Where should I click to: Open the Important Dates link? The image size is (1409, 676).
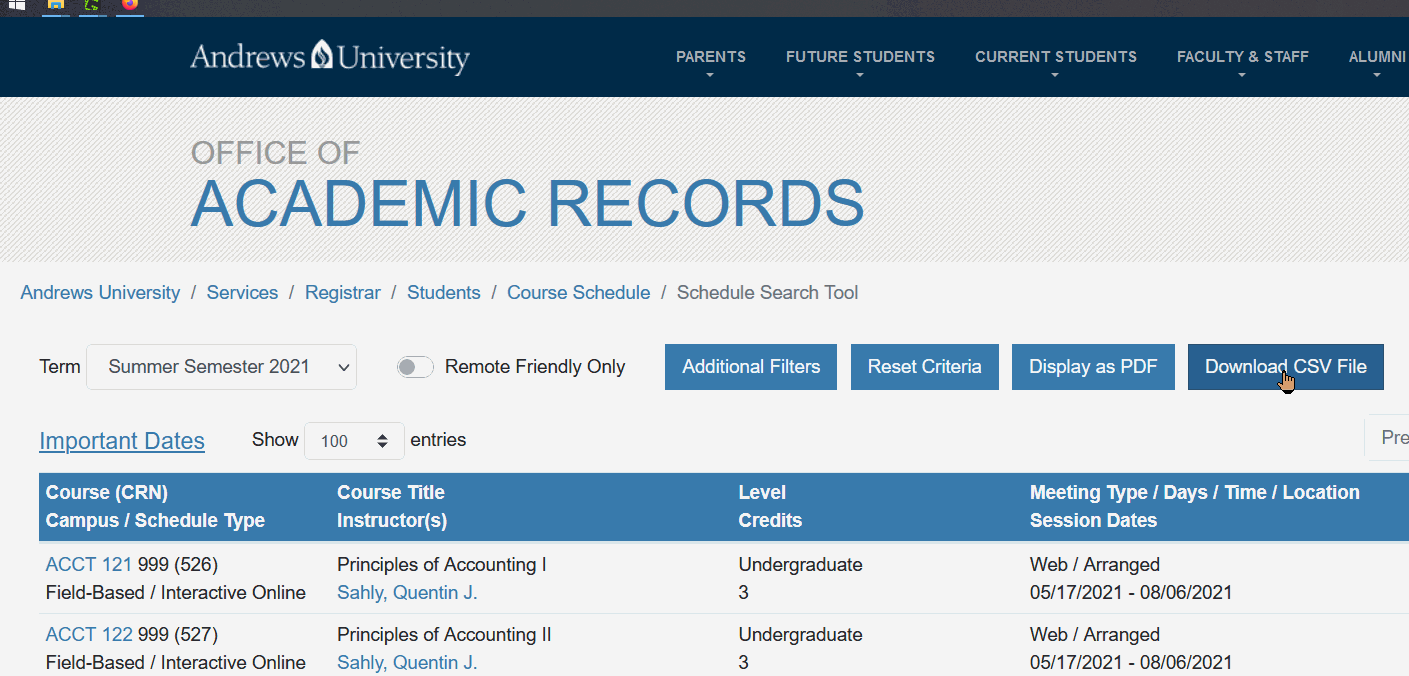[x=122, y=441]
